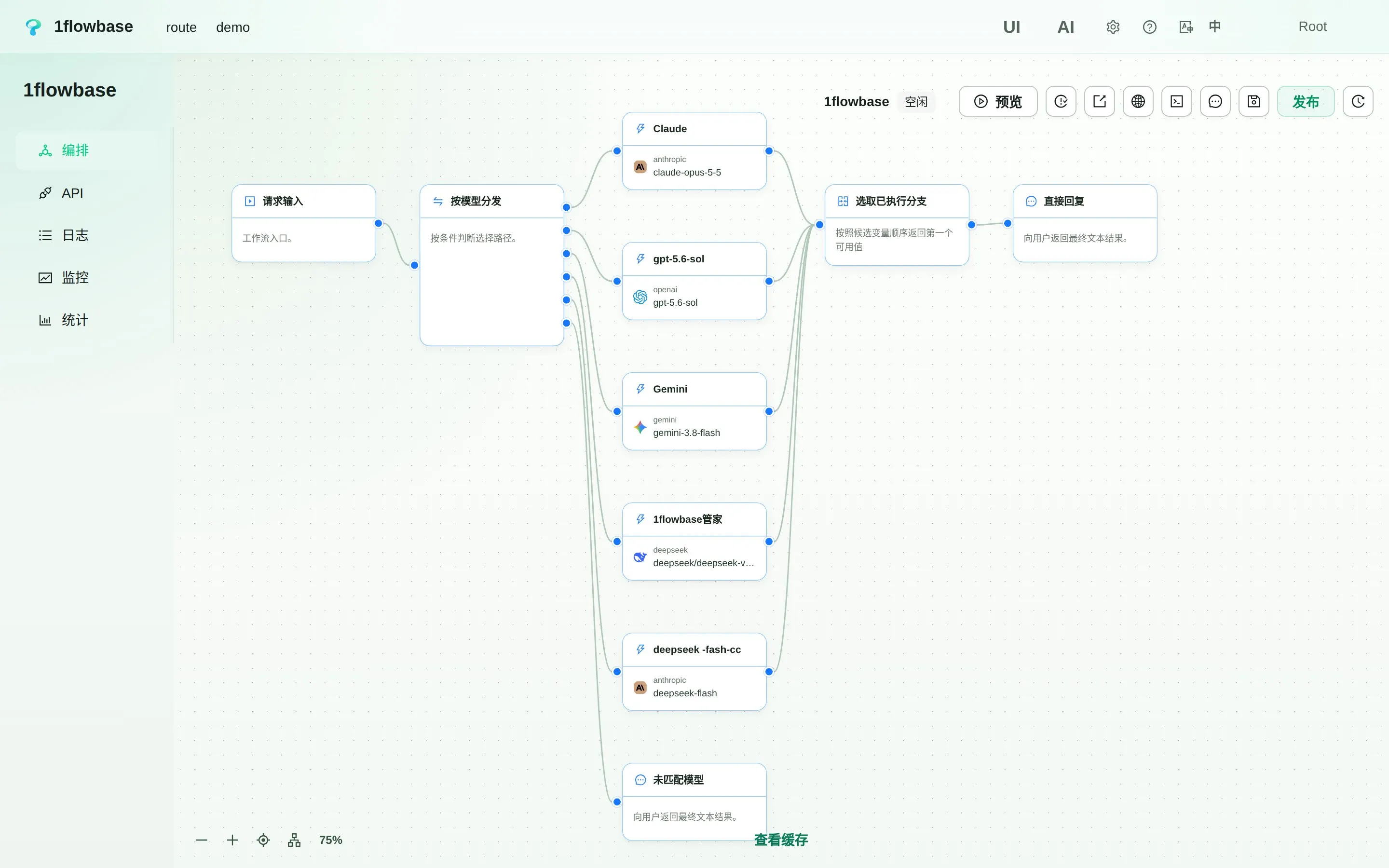The width and height of the screenshot is (1389, 868).
Task: Click the save disk icon
Action: (1253, 102)
